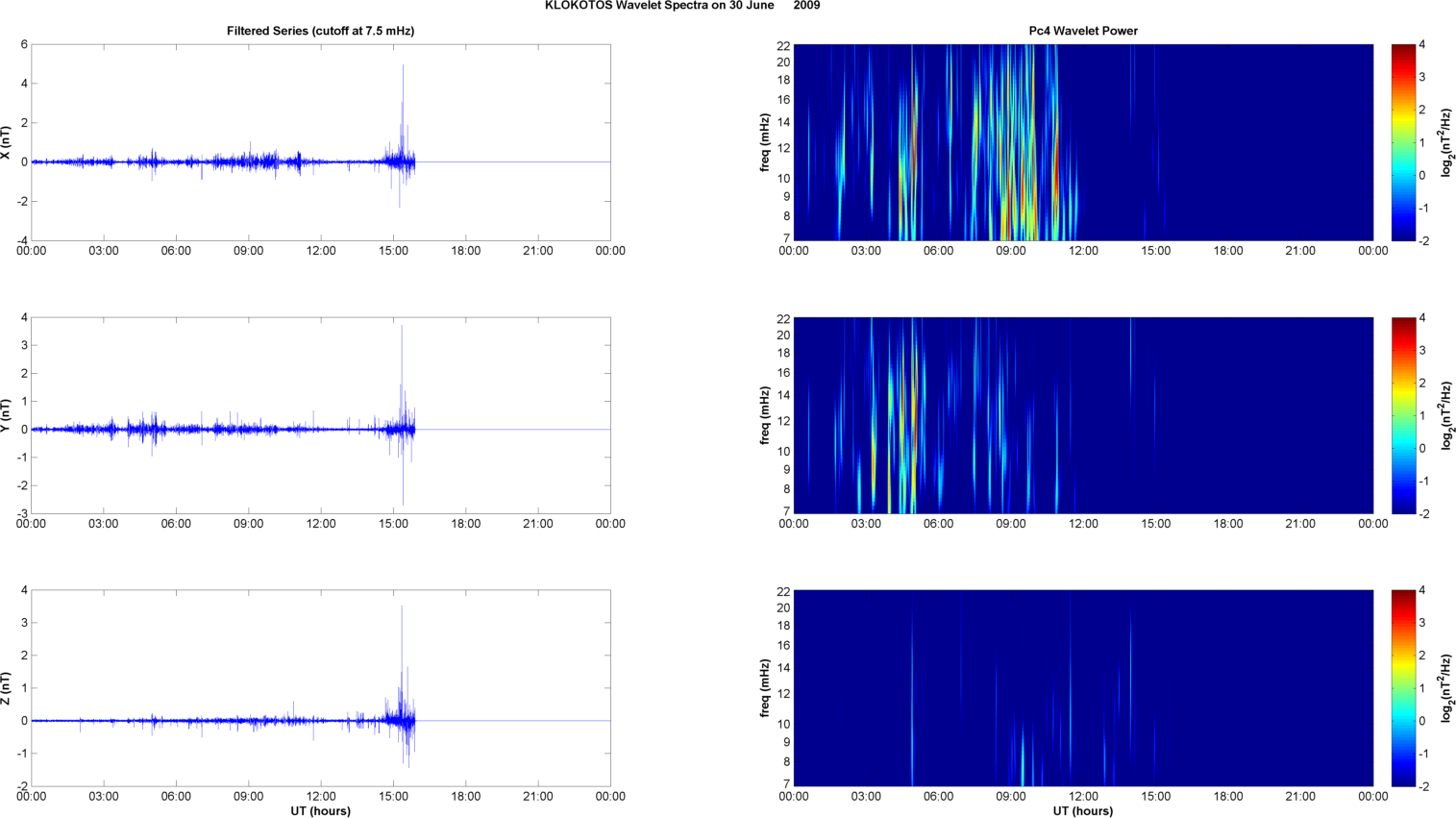Image resolution: width=1456 pixels, height=818 pixels.
Task: Click the middle wavelet plot's colorbar
Action: pyautogui.click(x=1403, y=415)
